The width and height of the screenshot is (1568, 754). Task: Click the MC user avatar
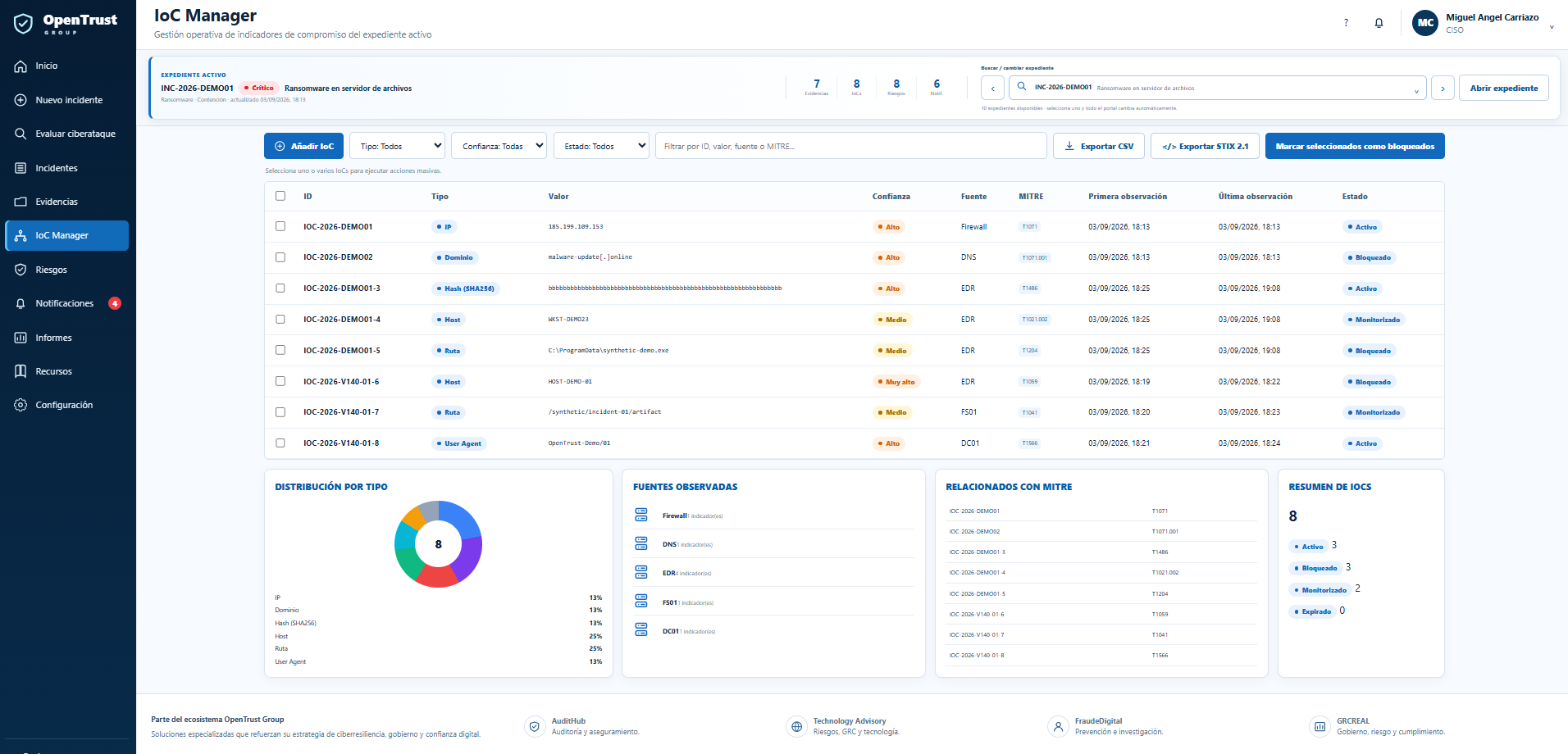click(x=1425, y=23)
